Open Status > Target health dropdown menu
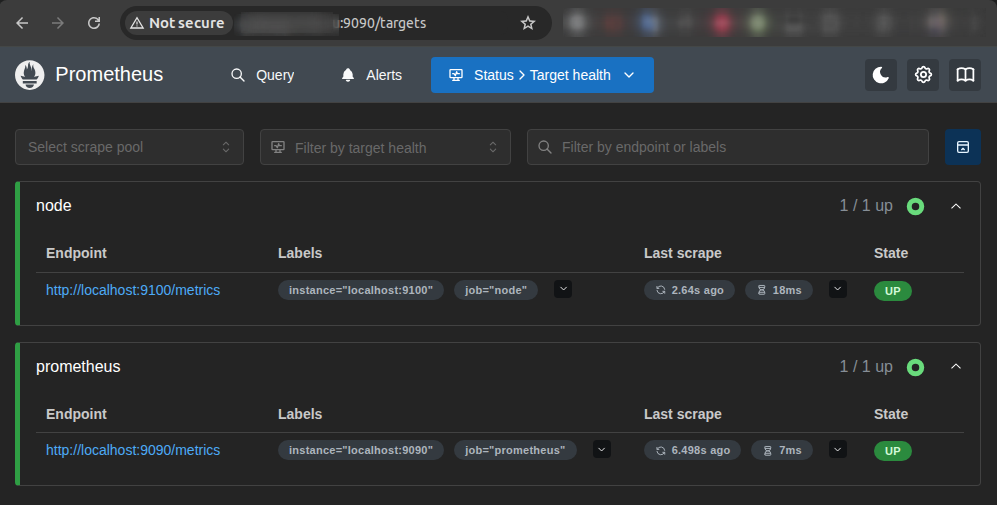The width and height of the screenshot is (997, 505). [x=542, y=75]
